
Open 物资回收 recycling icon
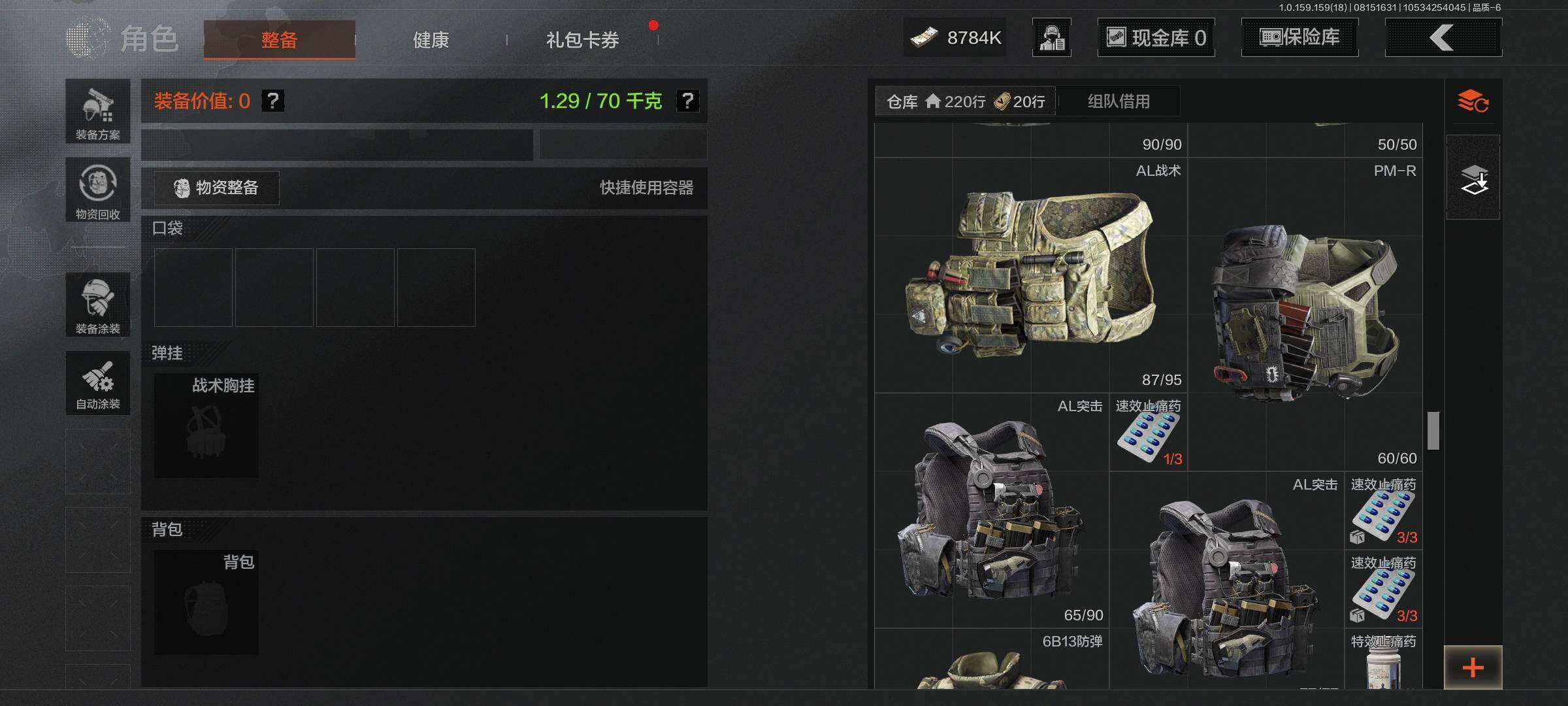click(97, 190)
